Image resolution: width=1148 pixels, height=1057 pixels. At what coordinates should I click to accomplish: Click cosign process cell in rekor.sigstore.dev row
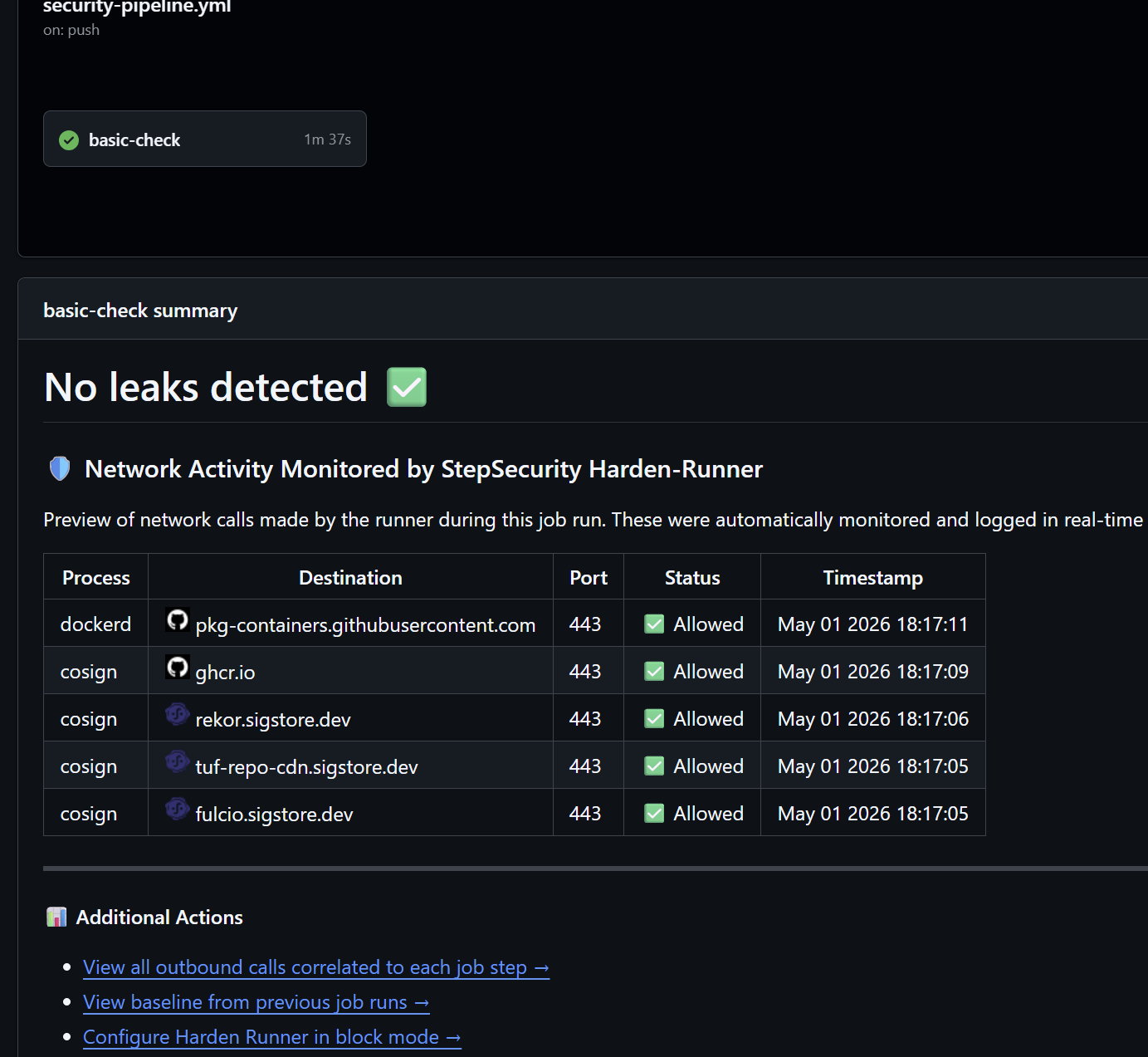point(96,718)
